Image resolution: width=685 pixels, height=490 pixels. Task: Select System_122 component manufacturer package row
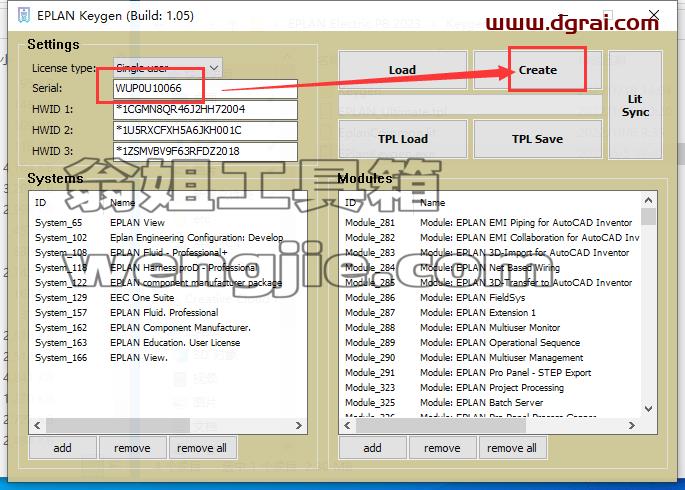(168, 283)
